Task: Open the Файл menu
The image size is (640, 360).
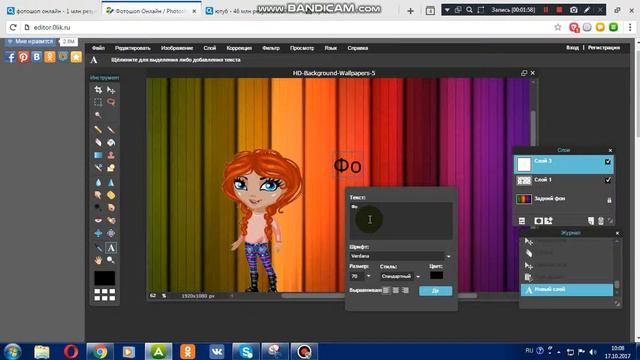Action: point(98,48)
